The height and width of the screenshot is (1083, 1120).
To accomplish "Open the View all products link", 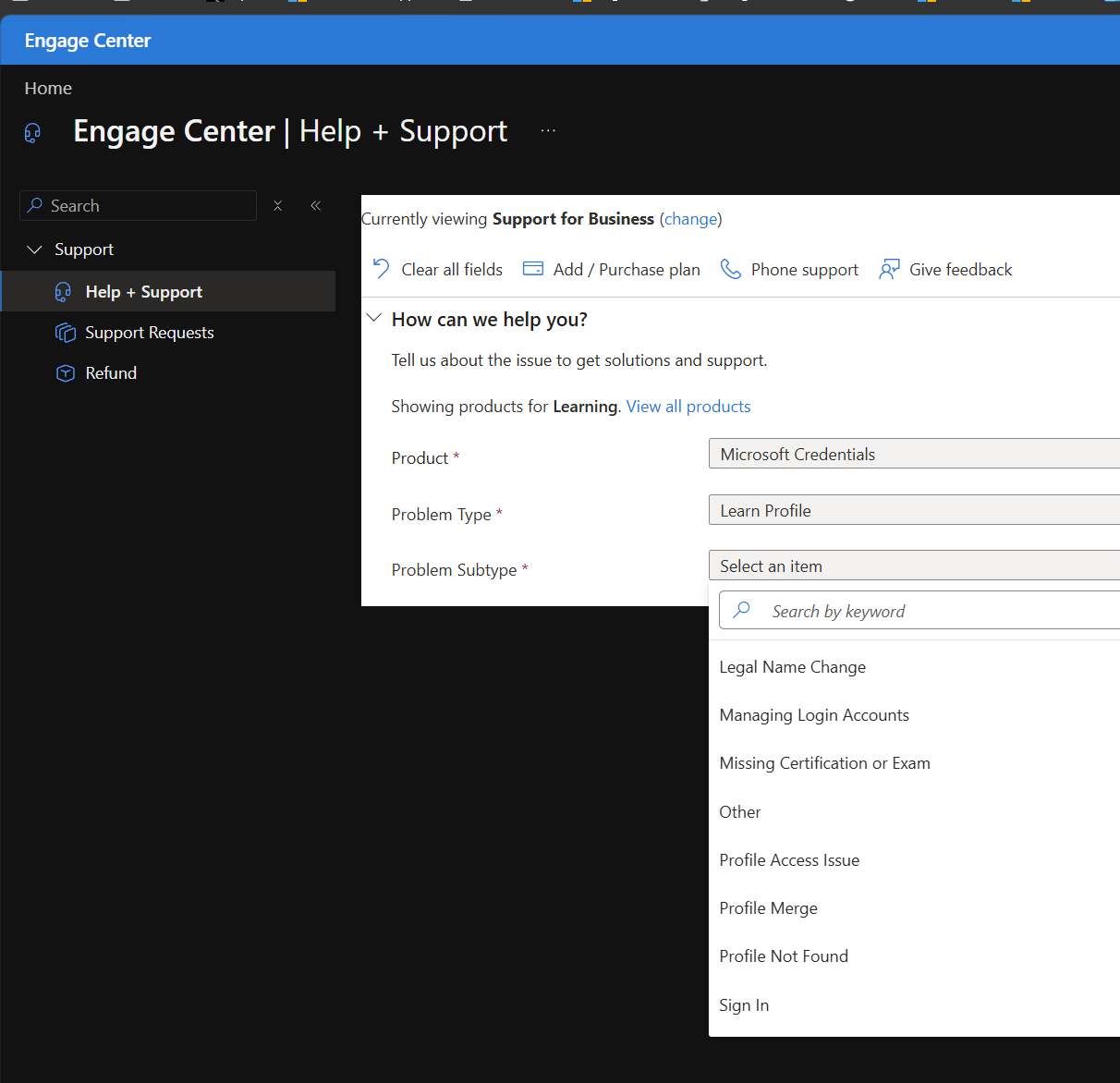I will (x=688, y=407).
